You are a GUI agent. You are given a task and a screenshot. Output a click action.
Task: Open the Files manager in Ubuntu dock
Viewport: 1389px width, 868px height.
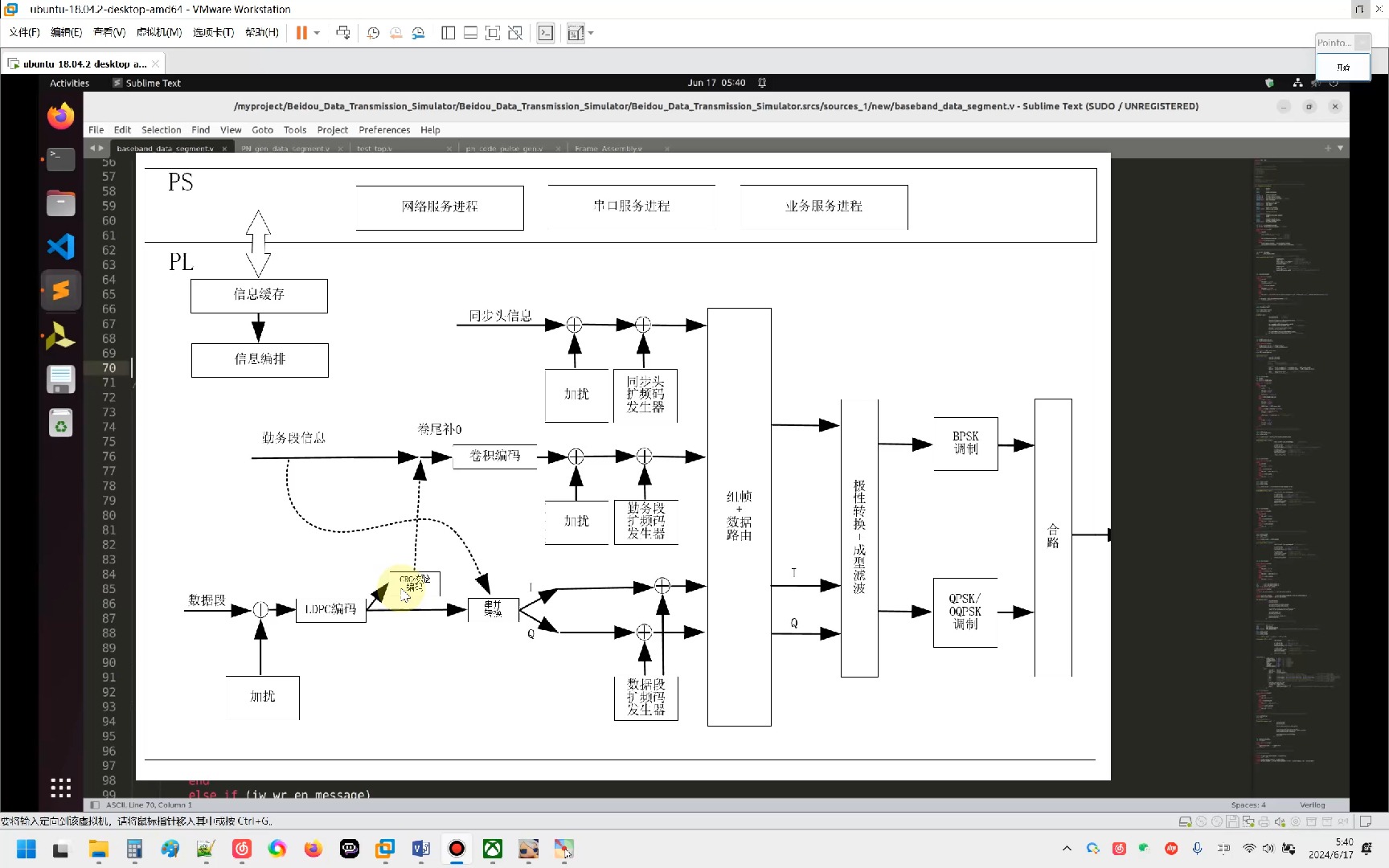[x=61, y=203]
